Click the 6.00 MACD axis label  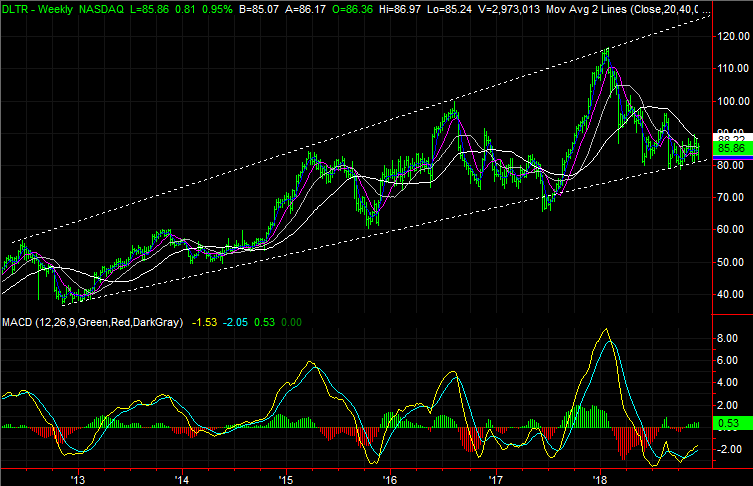[x=728, y=361]
